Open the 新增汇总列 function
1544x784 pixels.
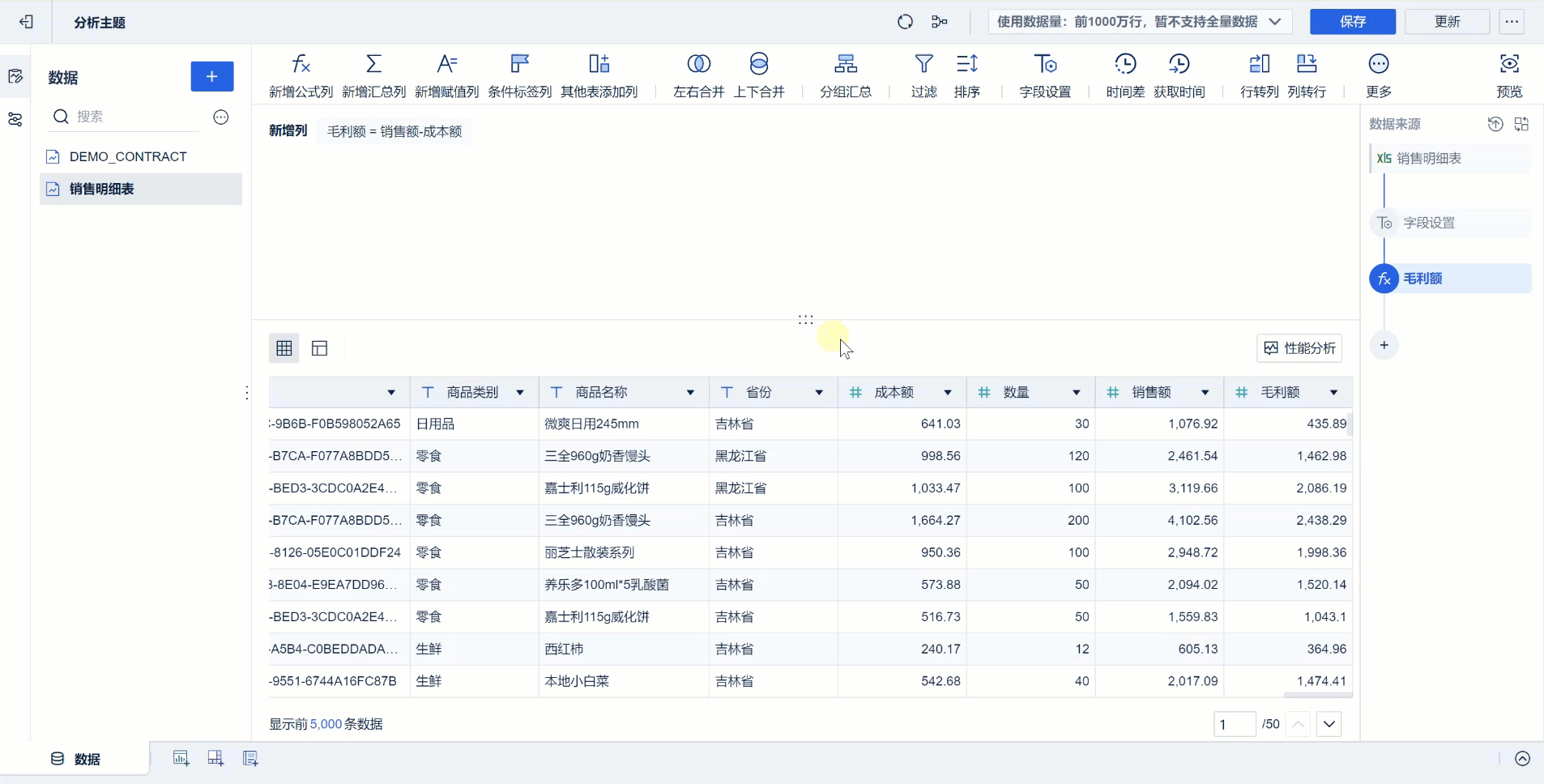(x=373, y=75)
